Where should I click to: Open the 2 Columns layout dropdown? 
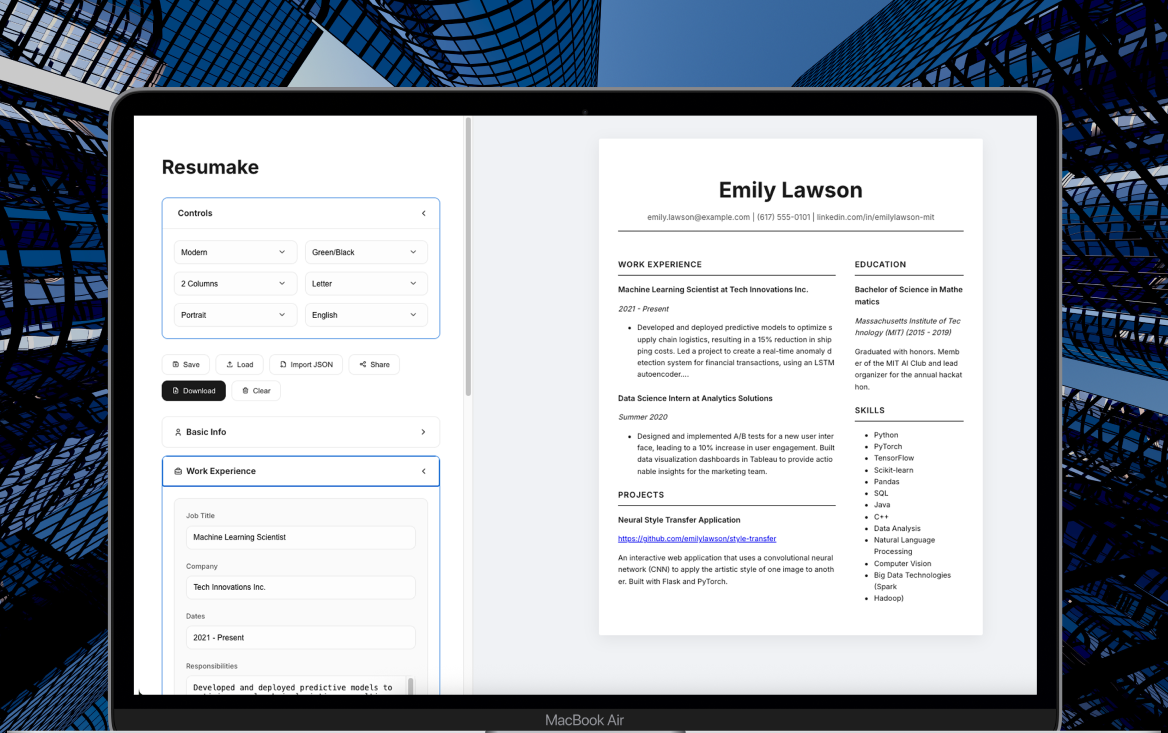click(235, 284)
